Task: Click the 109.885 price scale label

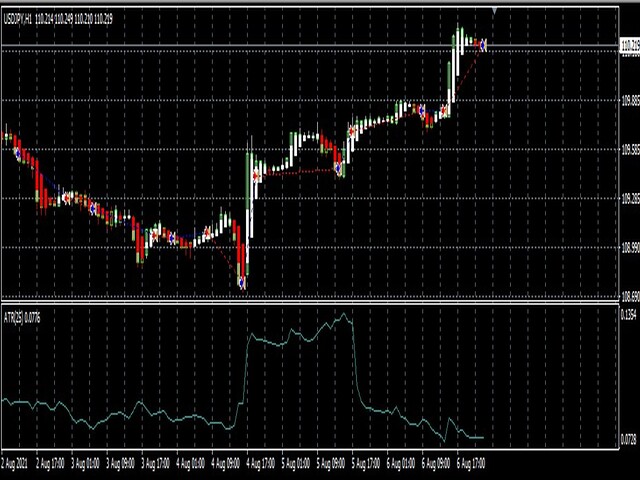Action: click(x=631, y=100)
